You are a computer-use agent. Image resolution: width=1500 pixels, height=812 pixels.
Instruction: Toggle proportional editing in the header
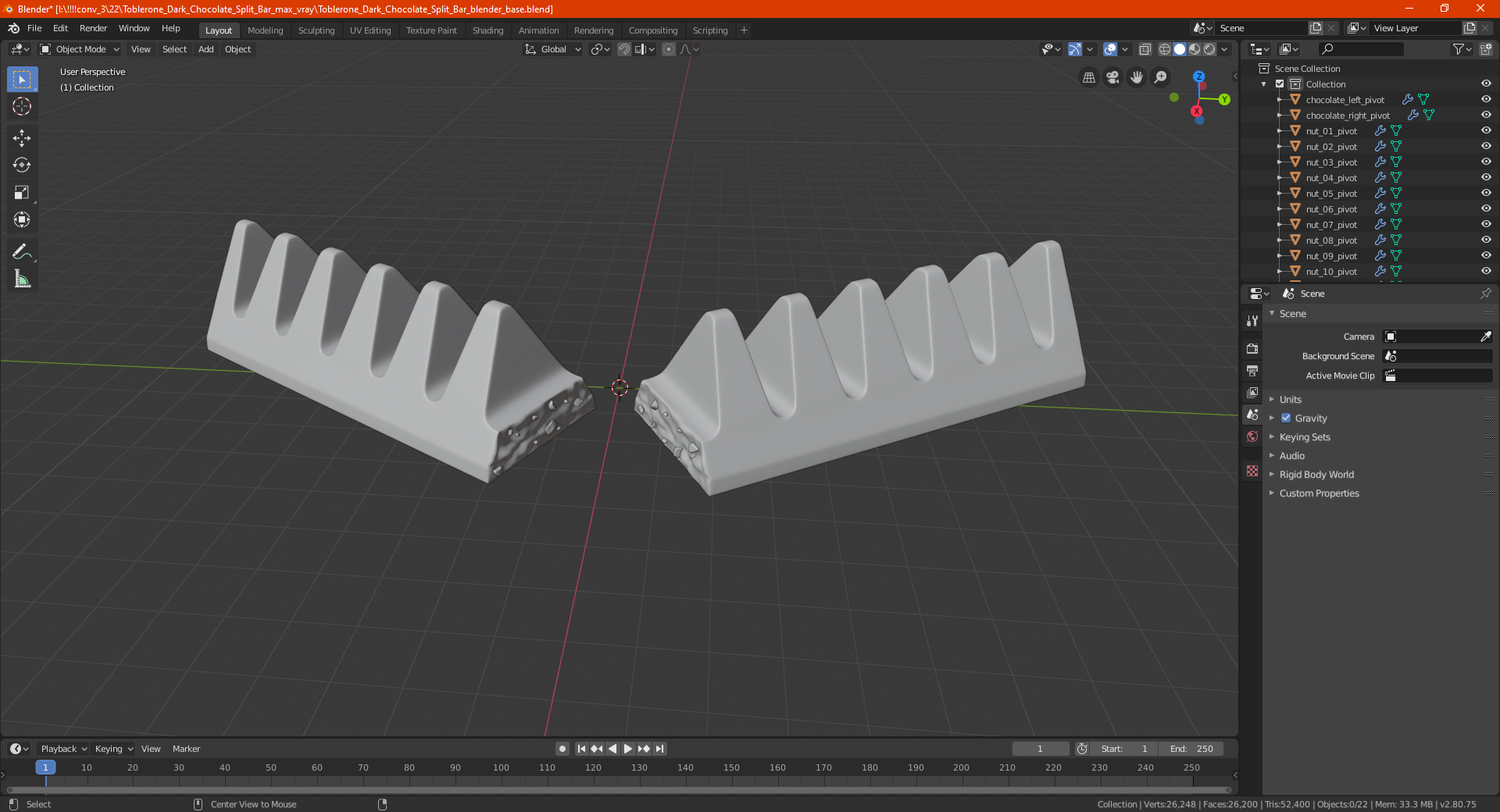669,49
